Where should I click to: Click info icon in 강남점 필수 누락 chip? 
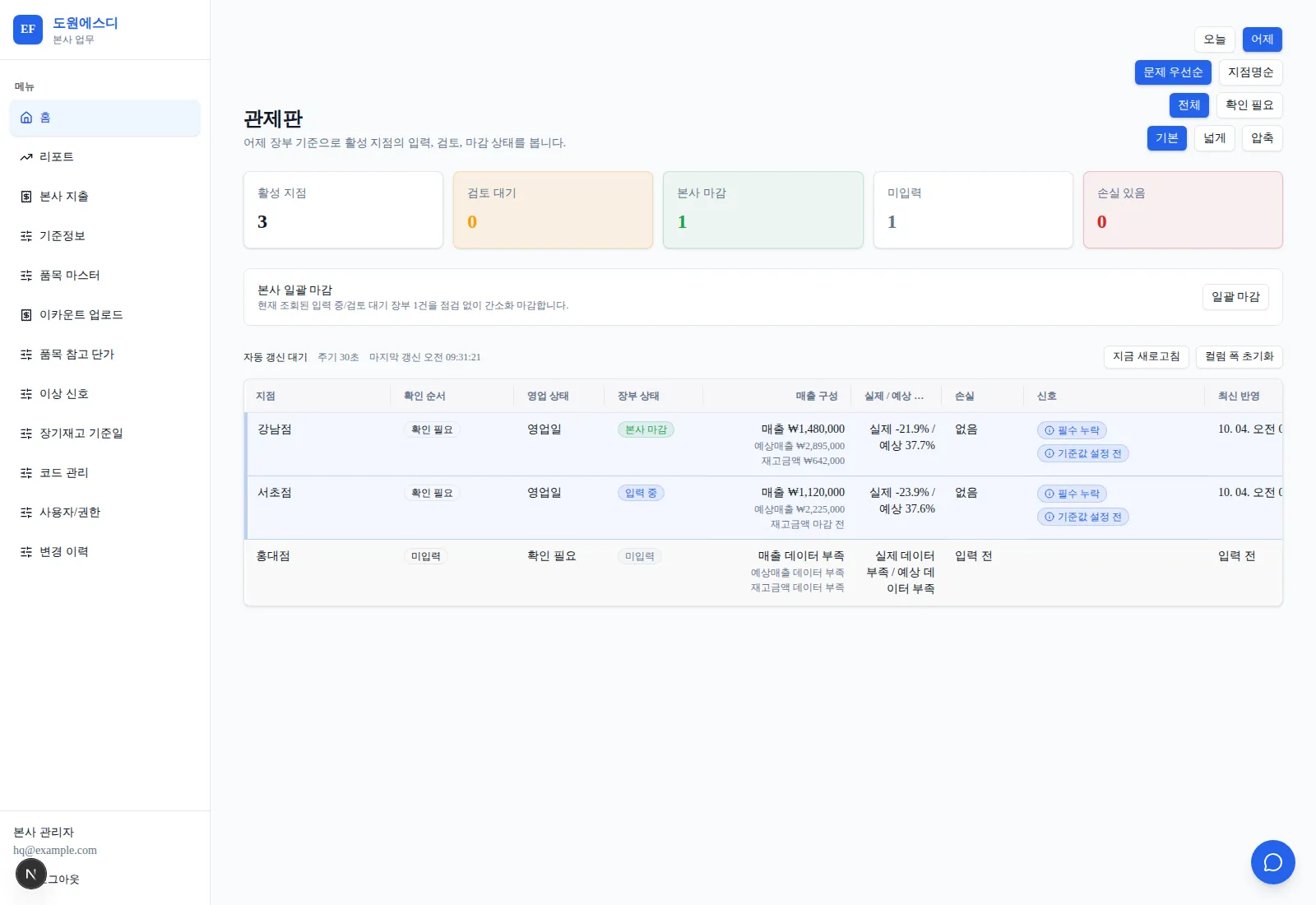pyautogui.click(x=1050, y=430)
